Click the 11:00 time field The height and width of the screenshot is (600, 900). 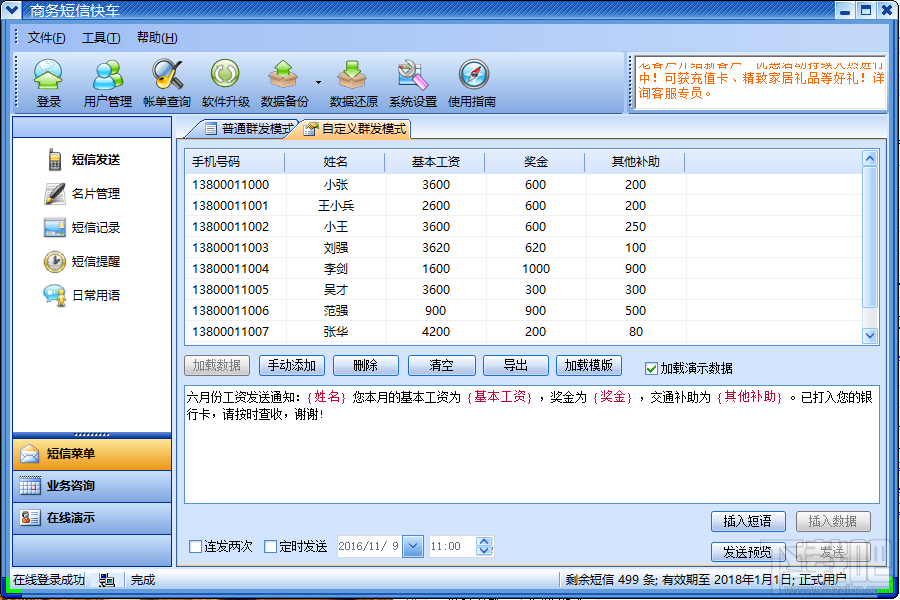(452, 546)
